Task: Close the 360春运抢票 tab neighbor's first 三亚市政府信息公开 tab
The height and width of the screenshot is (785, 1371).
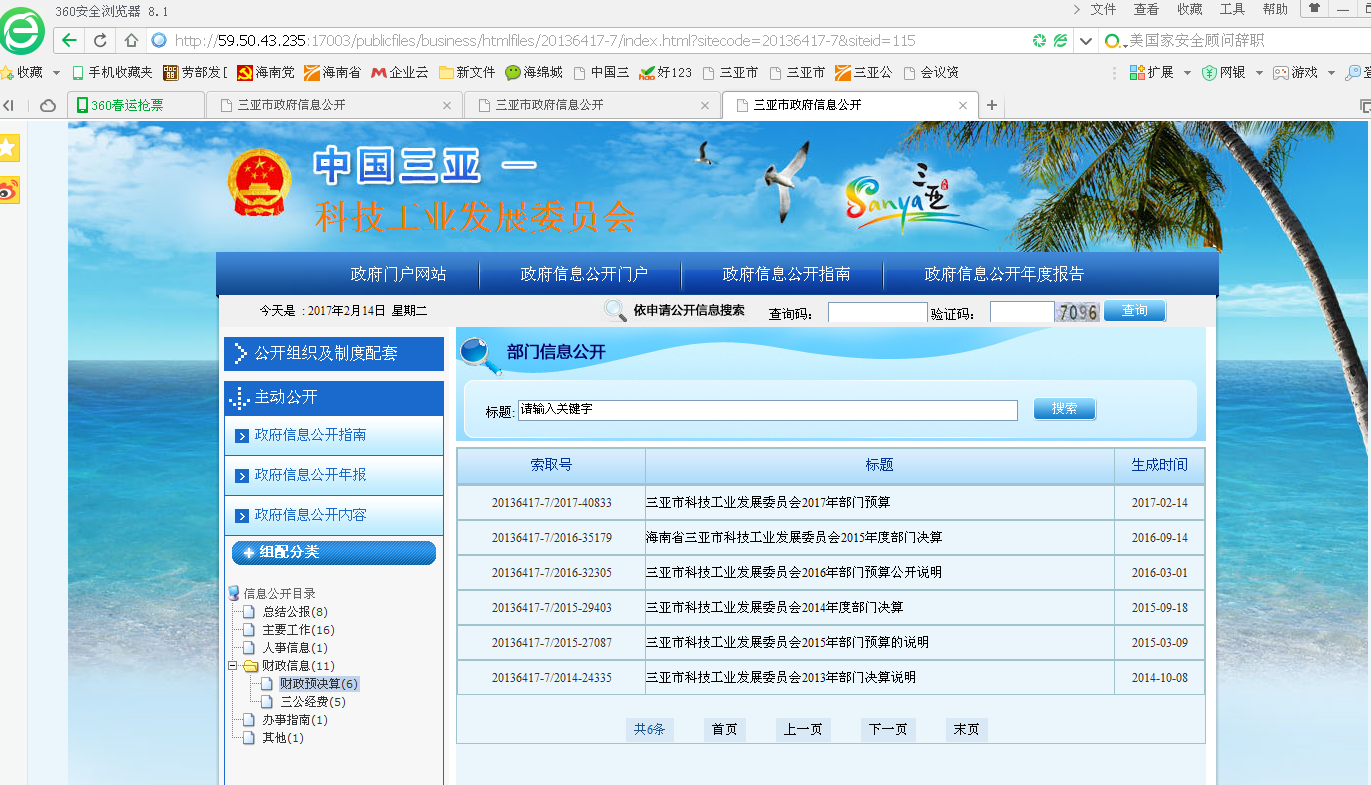Action: 447,105
